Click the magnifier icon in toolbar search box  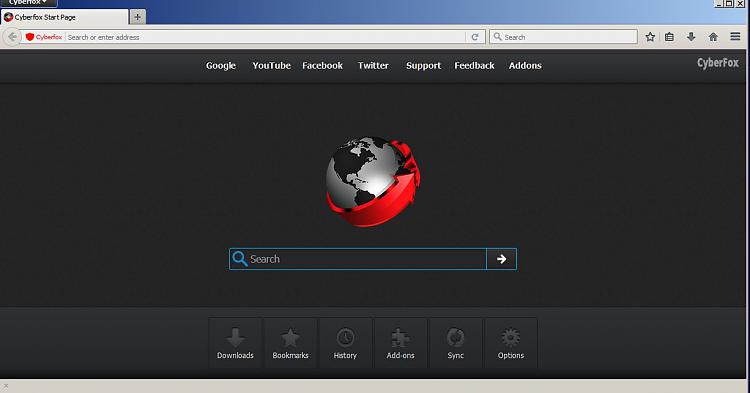click(497, 36)
